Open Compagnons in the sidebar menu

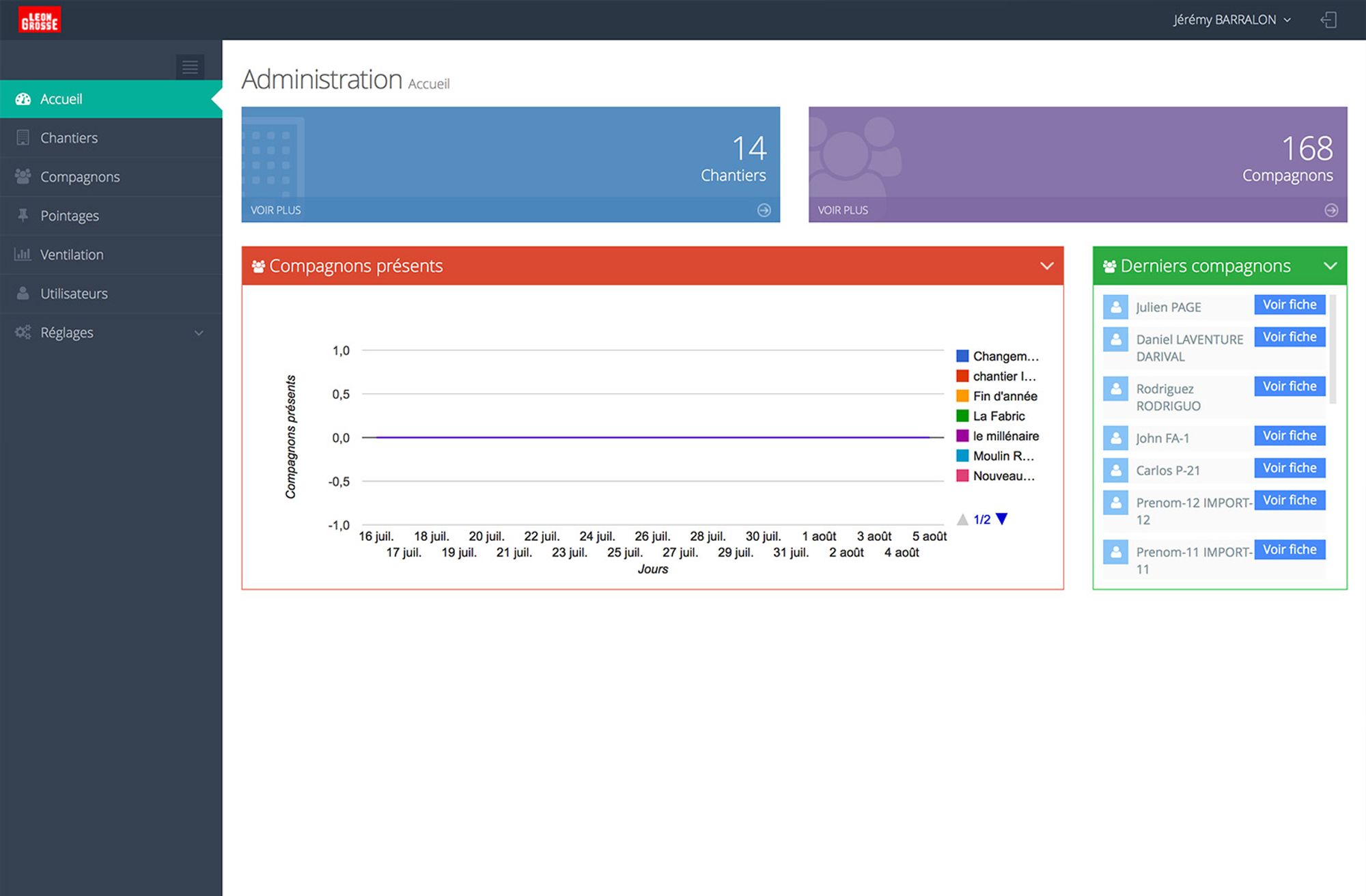80,177
